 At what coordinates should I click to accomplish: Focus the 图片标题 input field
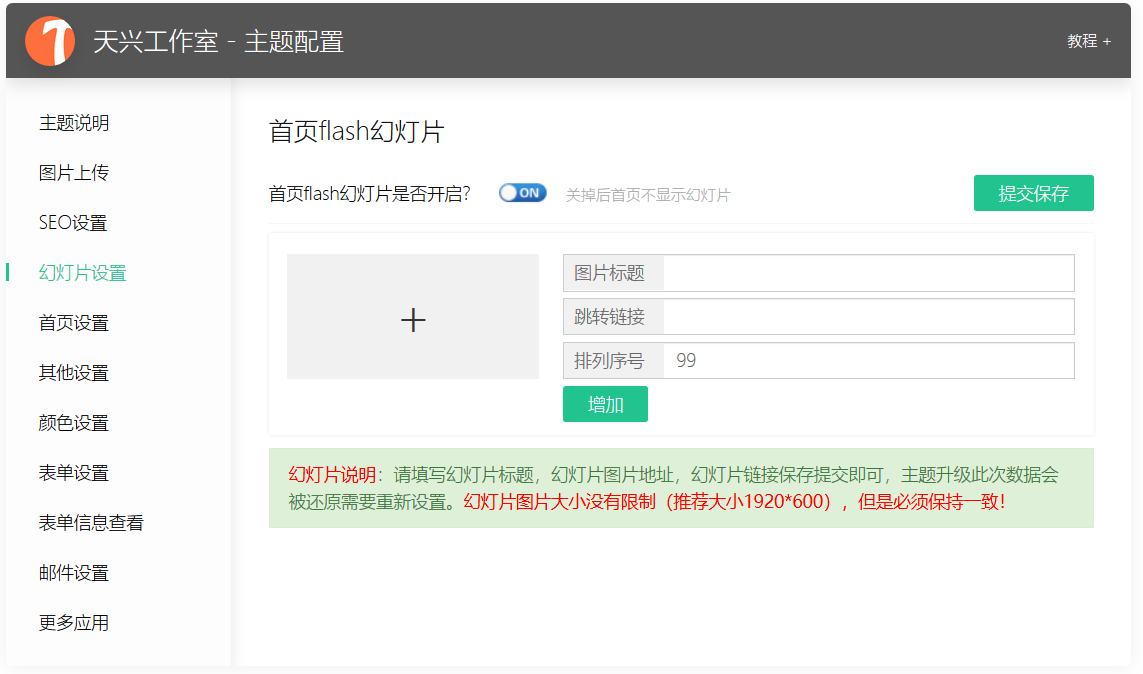click(868, 273)
